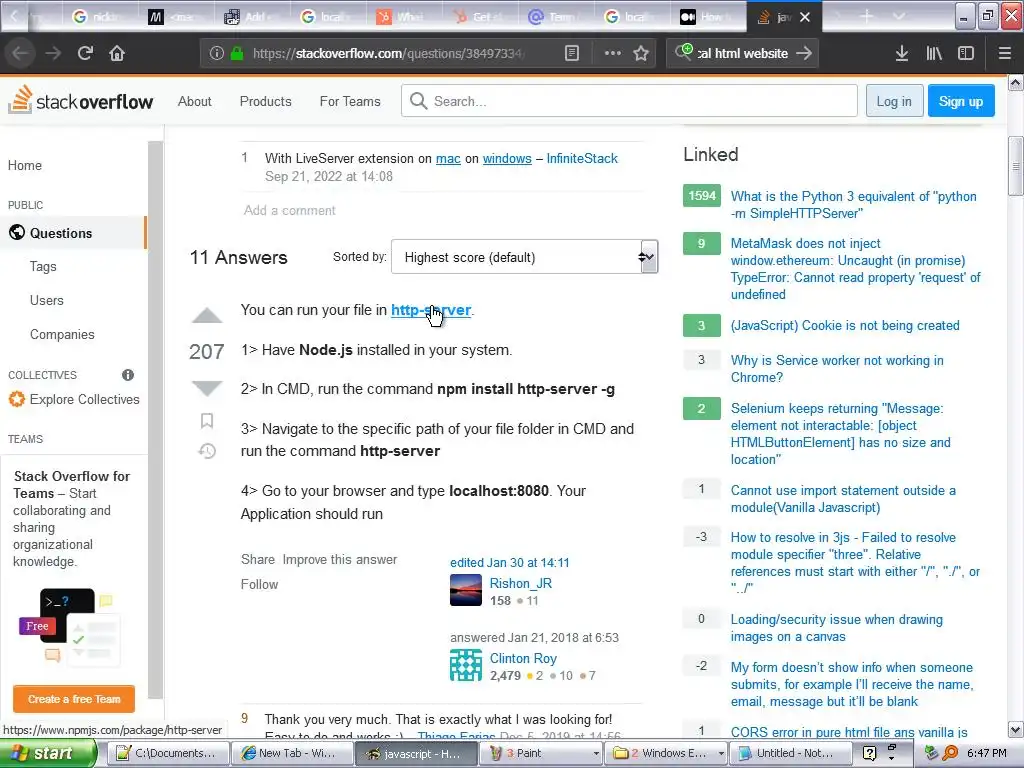The height and width of the screenshot is (768, 1024).
Task: Switch to New Tab Internet Explorer taskbar item
Action: click(x=291, y=754)
